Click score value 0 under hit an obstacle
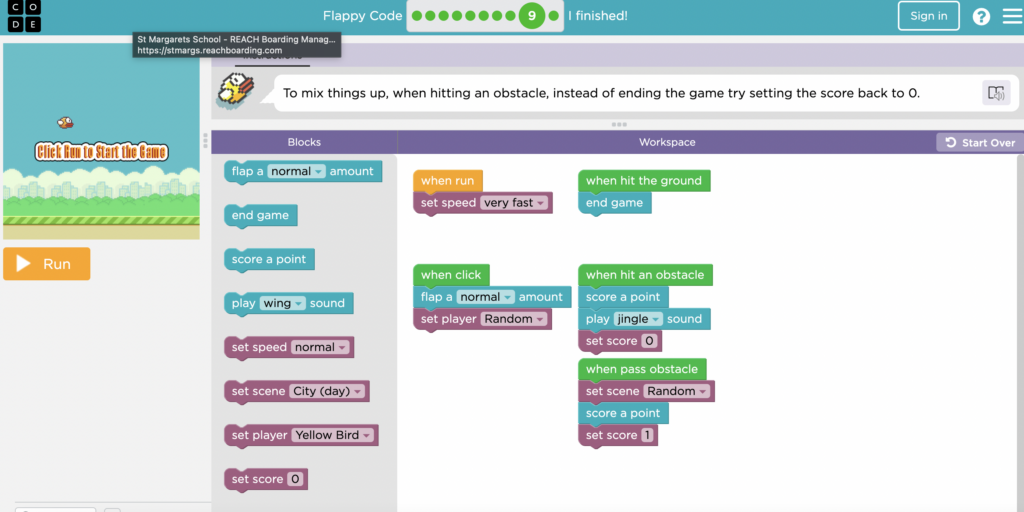Screen dimensions: 1024x512 tap(649, 341)
